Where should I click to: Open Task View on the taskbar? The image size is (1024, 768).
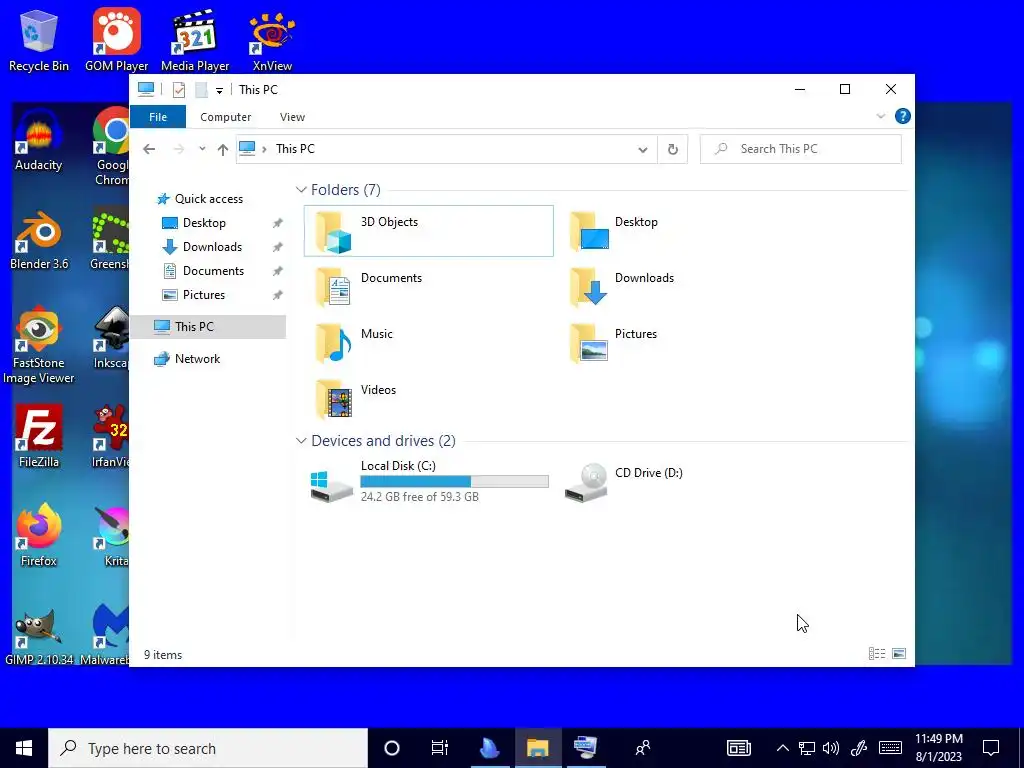[x=440, y=748]
